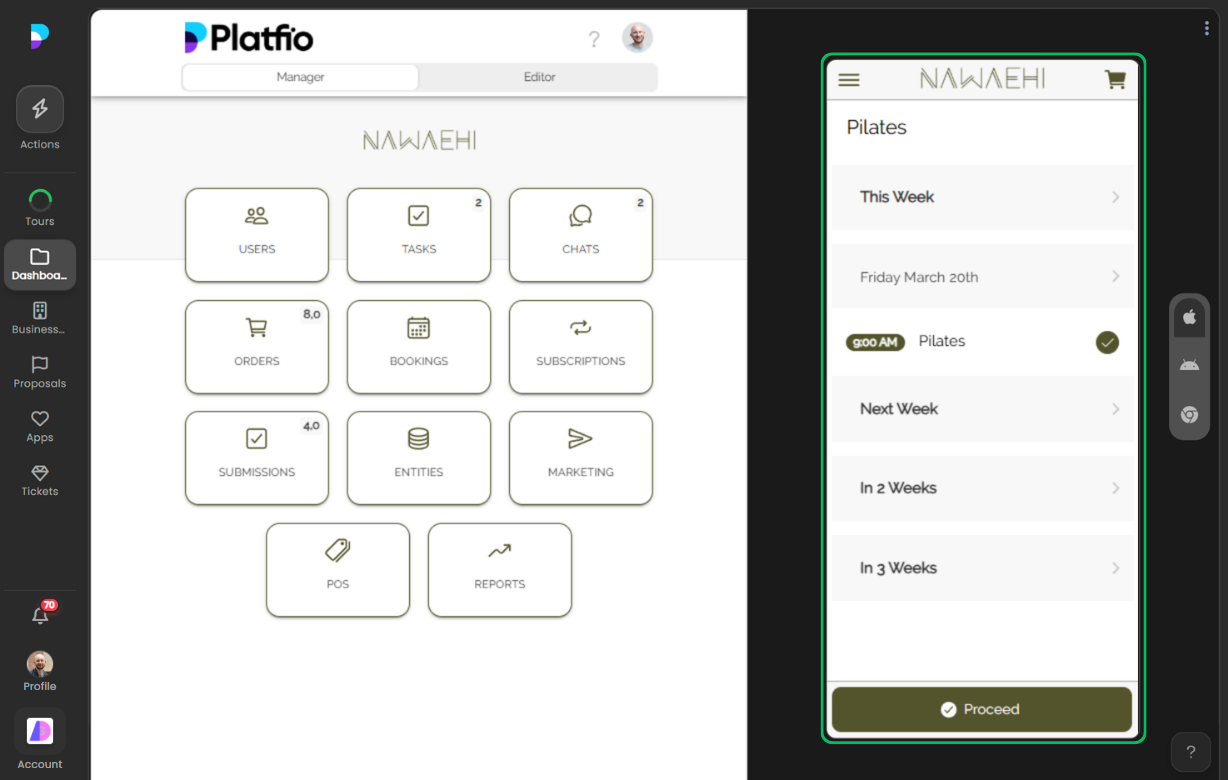Screen dimensions: 1228x780
Task: Switch preview to web browser view
Action: click(1189, 416)
